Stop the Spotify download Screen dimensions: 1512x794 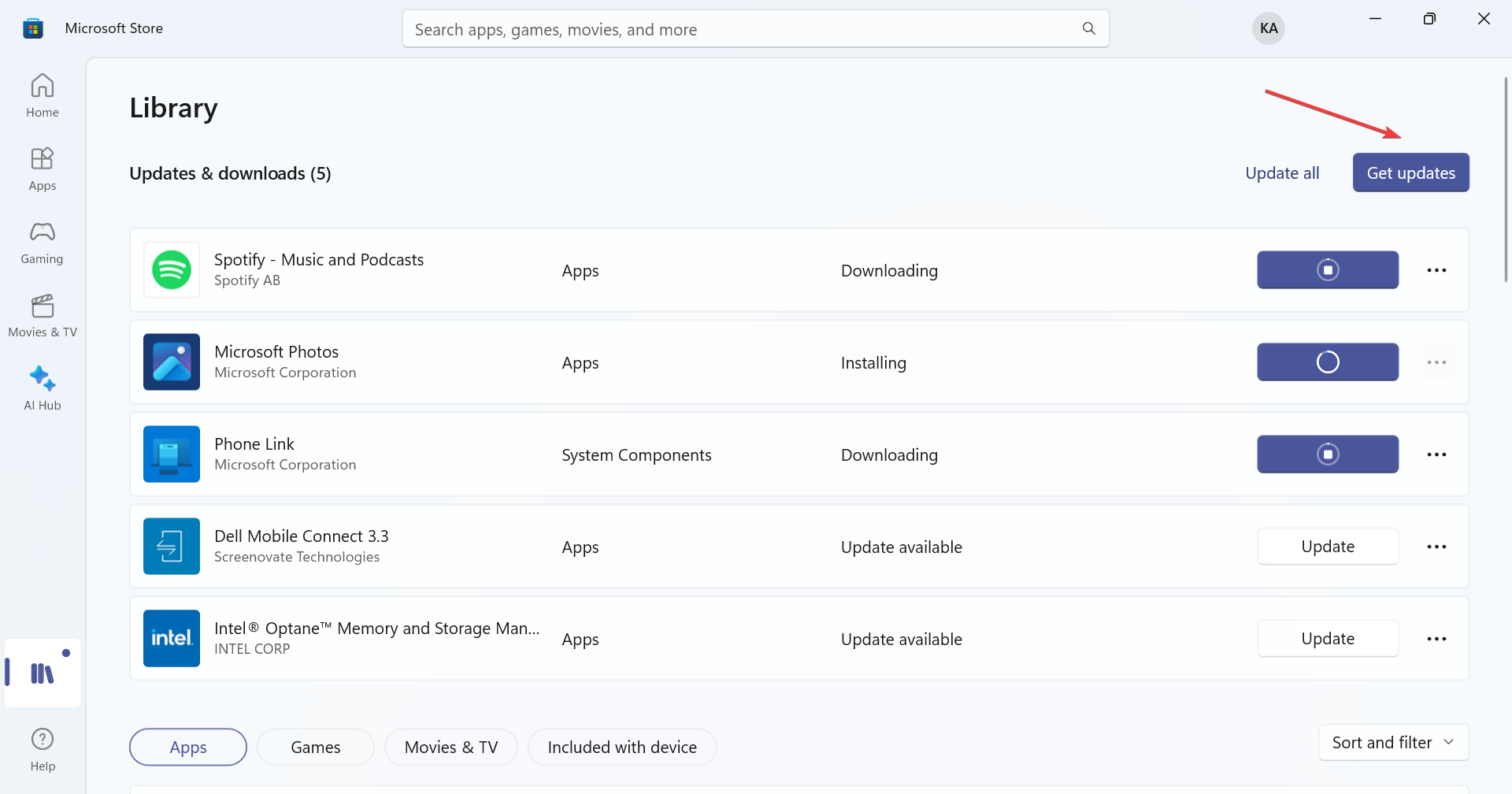pos(1328,270)
